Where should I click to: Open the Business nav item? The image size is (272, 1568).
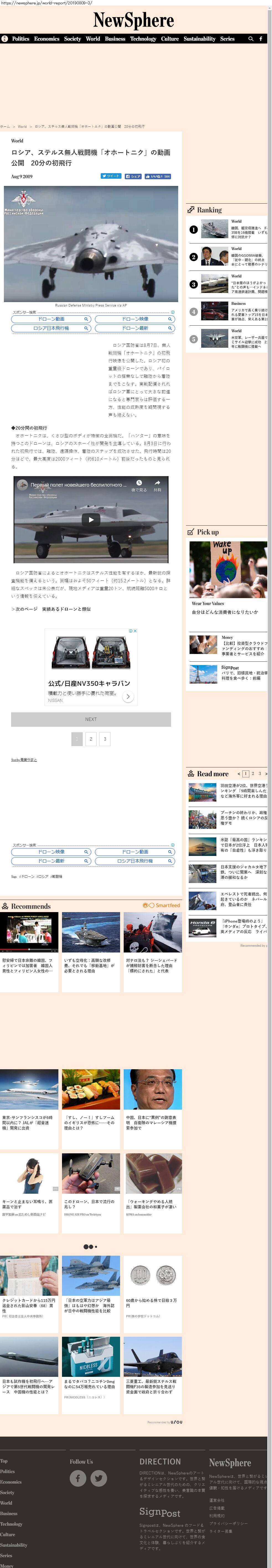(x=115, y=39)
